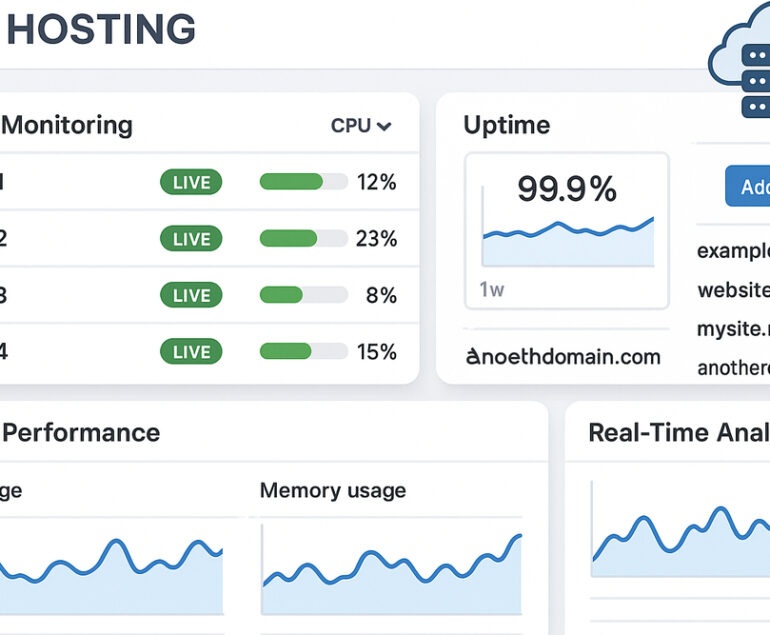Select the 1w time range label
770x635 pixels.
pyautogui.click(x=491, y=290)
